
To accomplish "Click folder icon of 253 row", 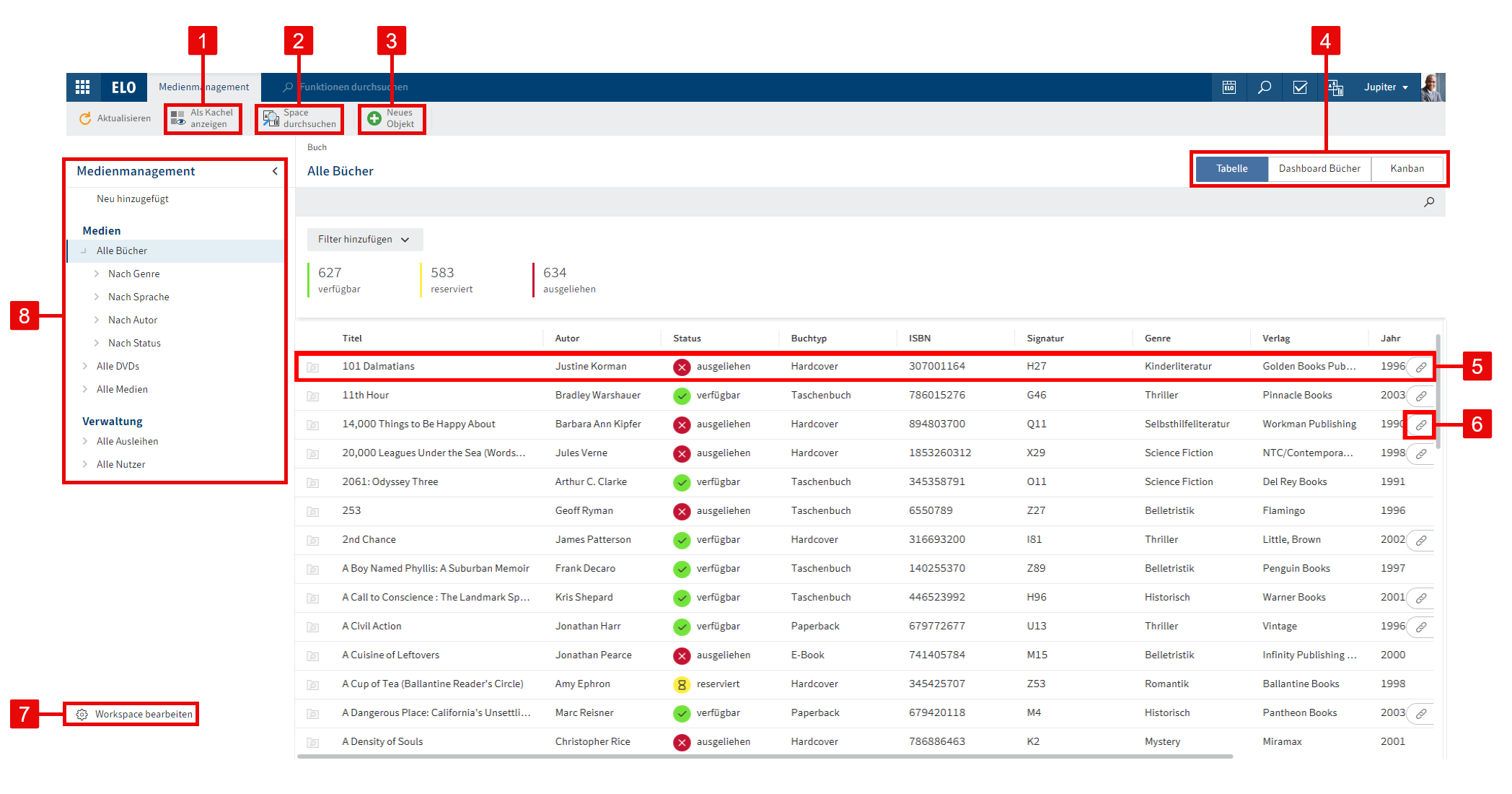I will [x=313, y=512].
